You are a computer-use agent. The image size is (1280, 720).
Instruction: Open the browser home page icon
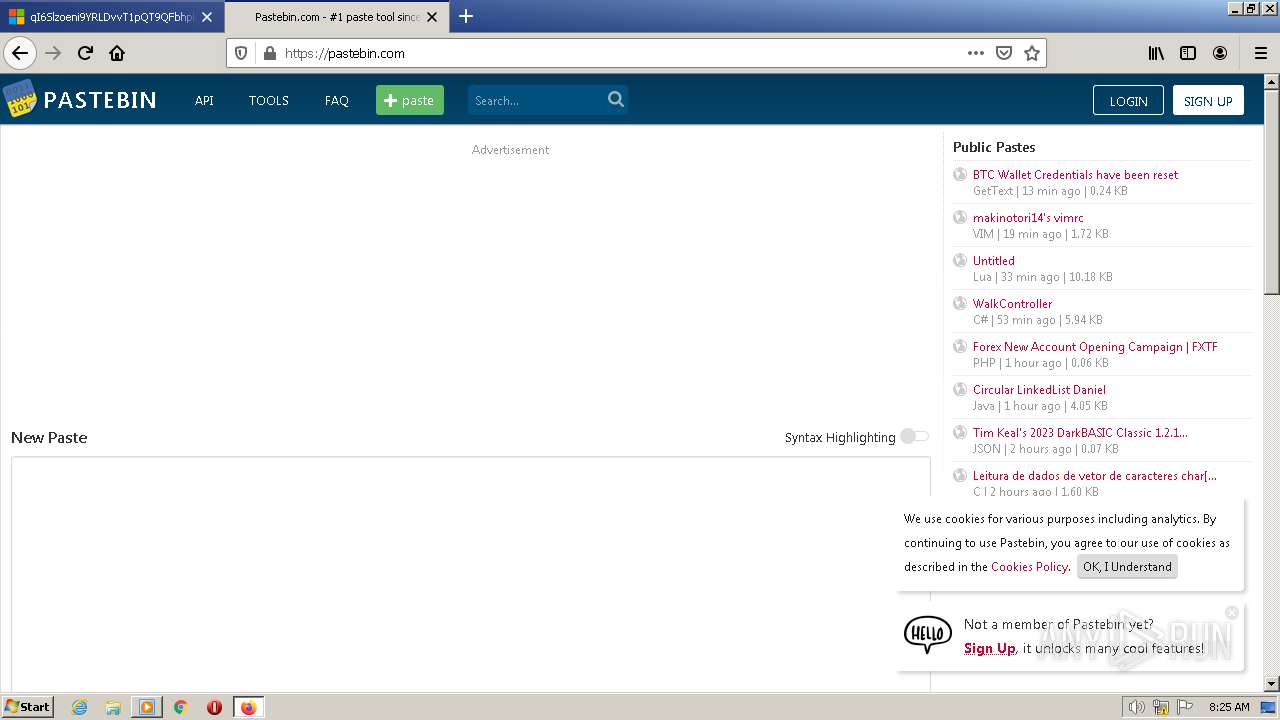pos(117,53)
